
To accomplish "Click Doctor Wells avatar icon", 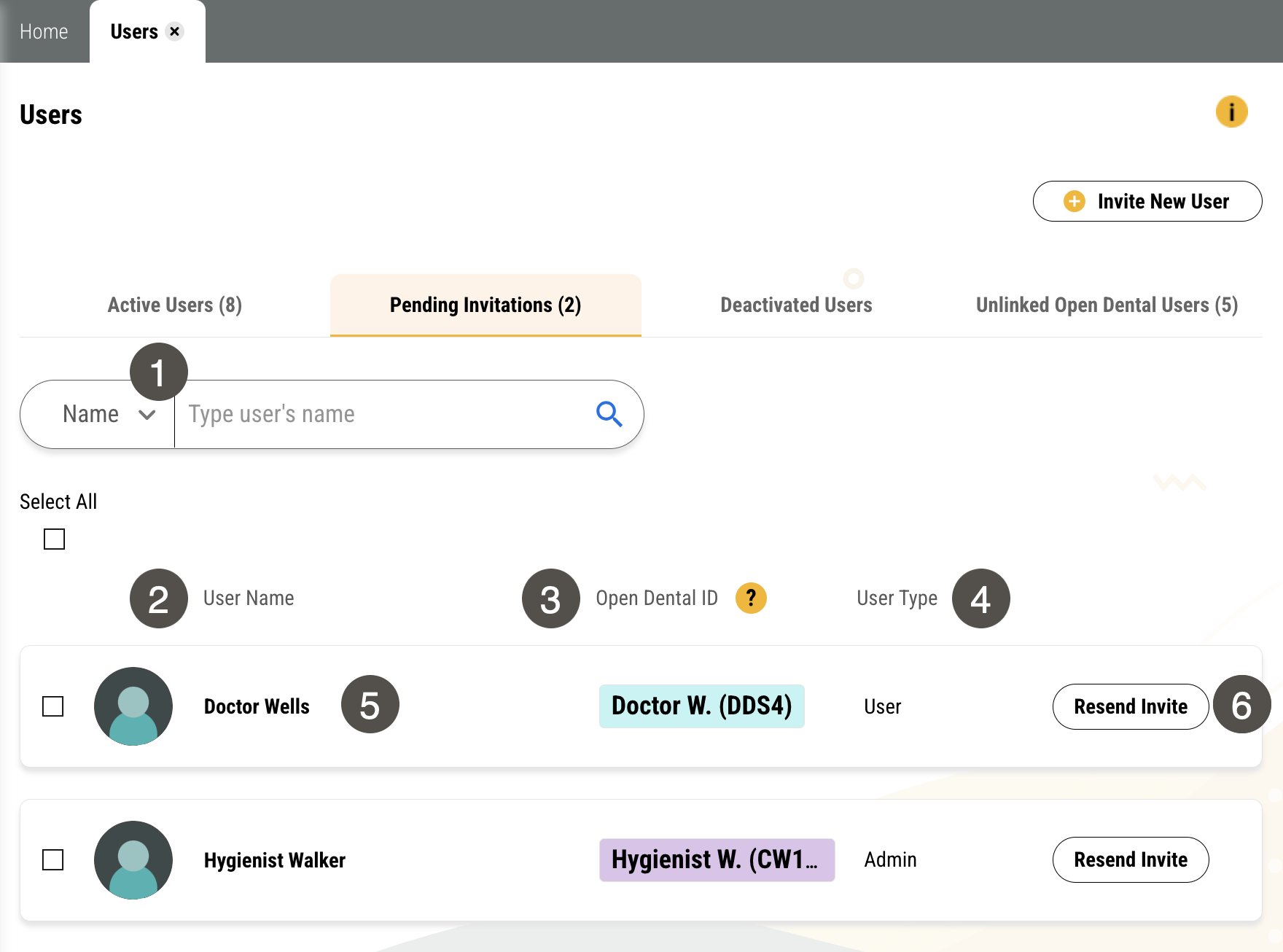I will (x=133, y=706).
